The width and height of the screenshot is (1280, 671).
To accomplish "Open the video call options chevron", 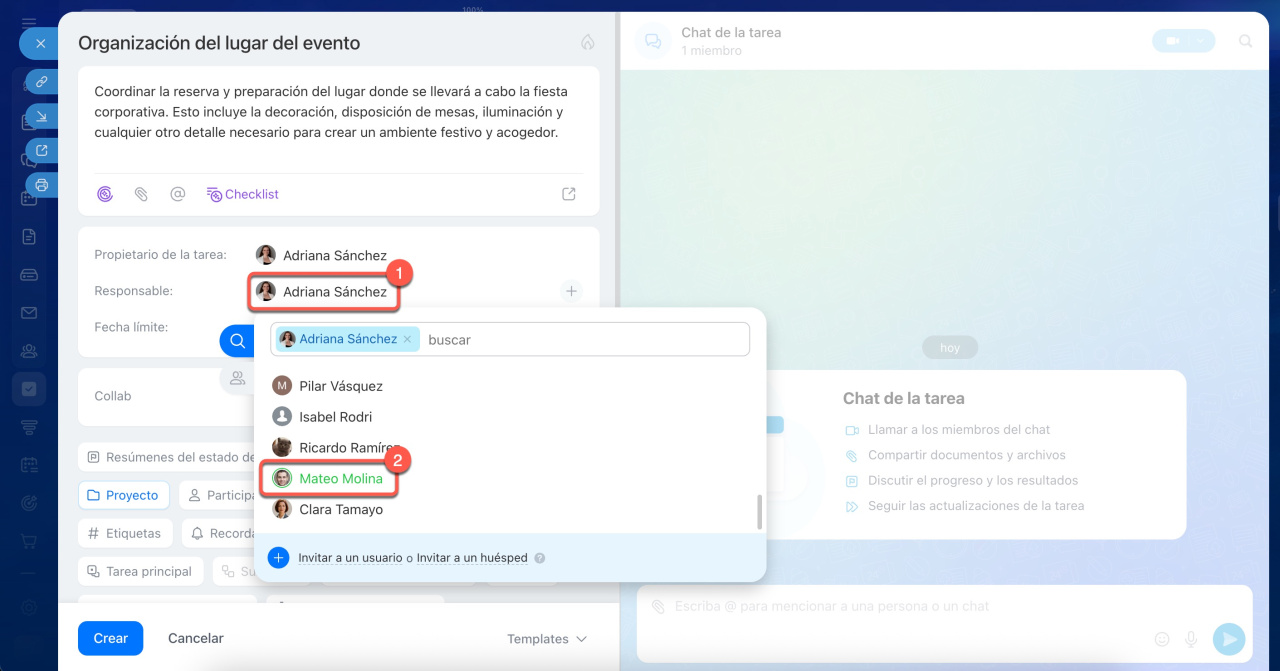I will (x=1203, y=41).
